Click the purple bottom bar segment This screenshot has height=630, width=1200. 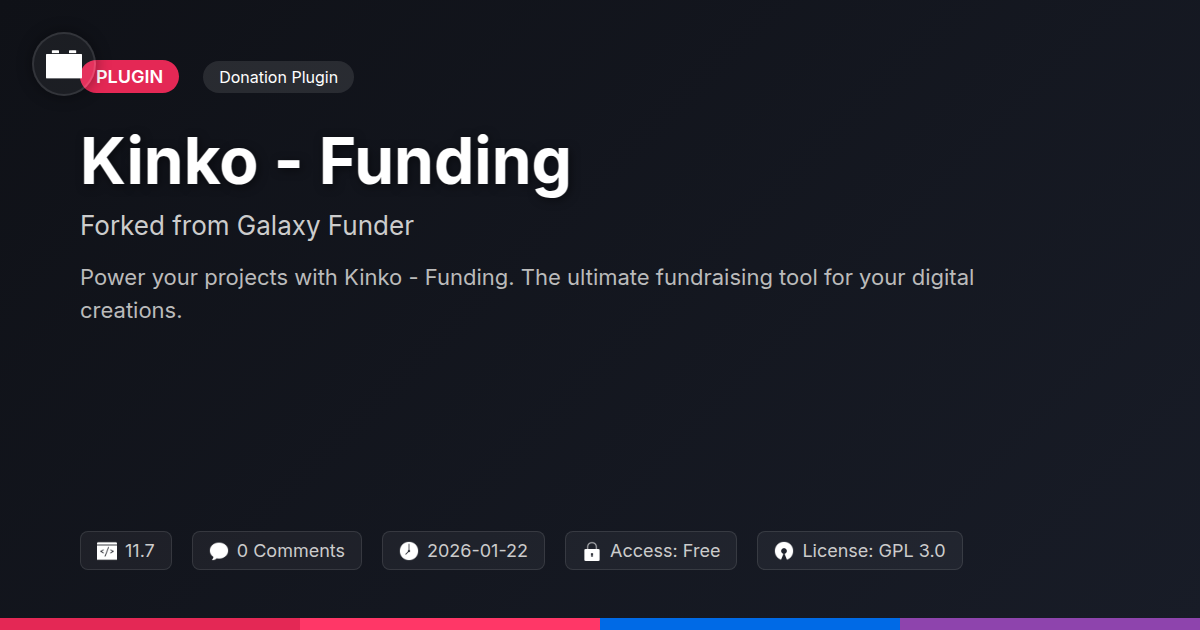1050,623
